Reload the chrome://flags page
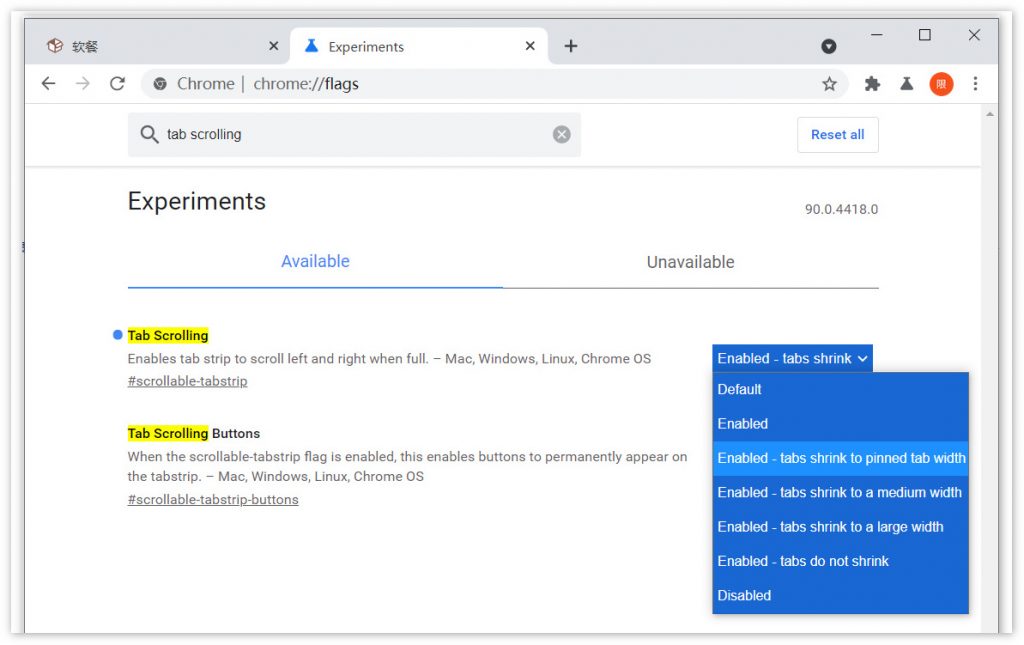This screenshot has width=1024, height=645. (x=117, y=84)
